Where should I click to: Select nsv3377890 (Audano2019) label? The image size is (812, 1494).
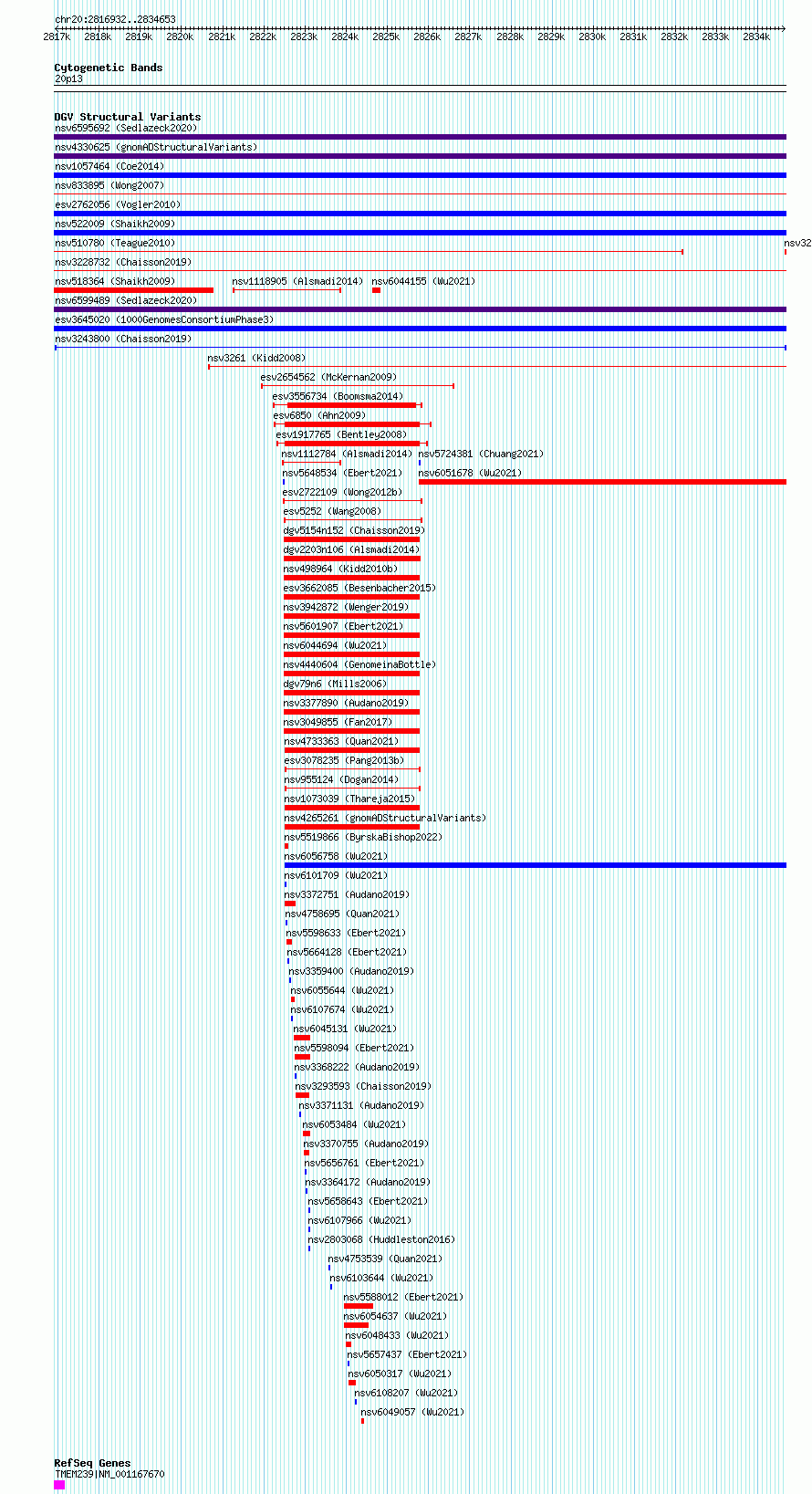pyautogui.click(x=347, y=703)
